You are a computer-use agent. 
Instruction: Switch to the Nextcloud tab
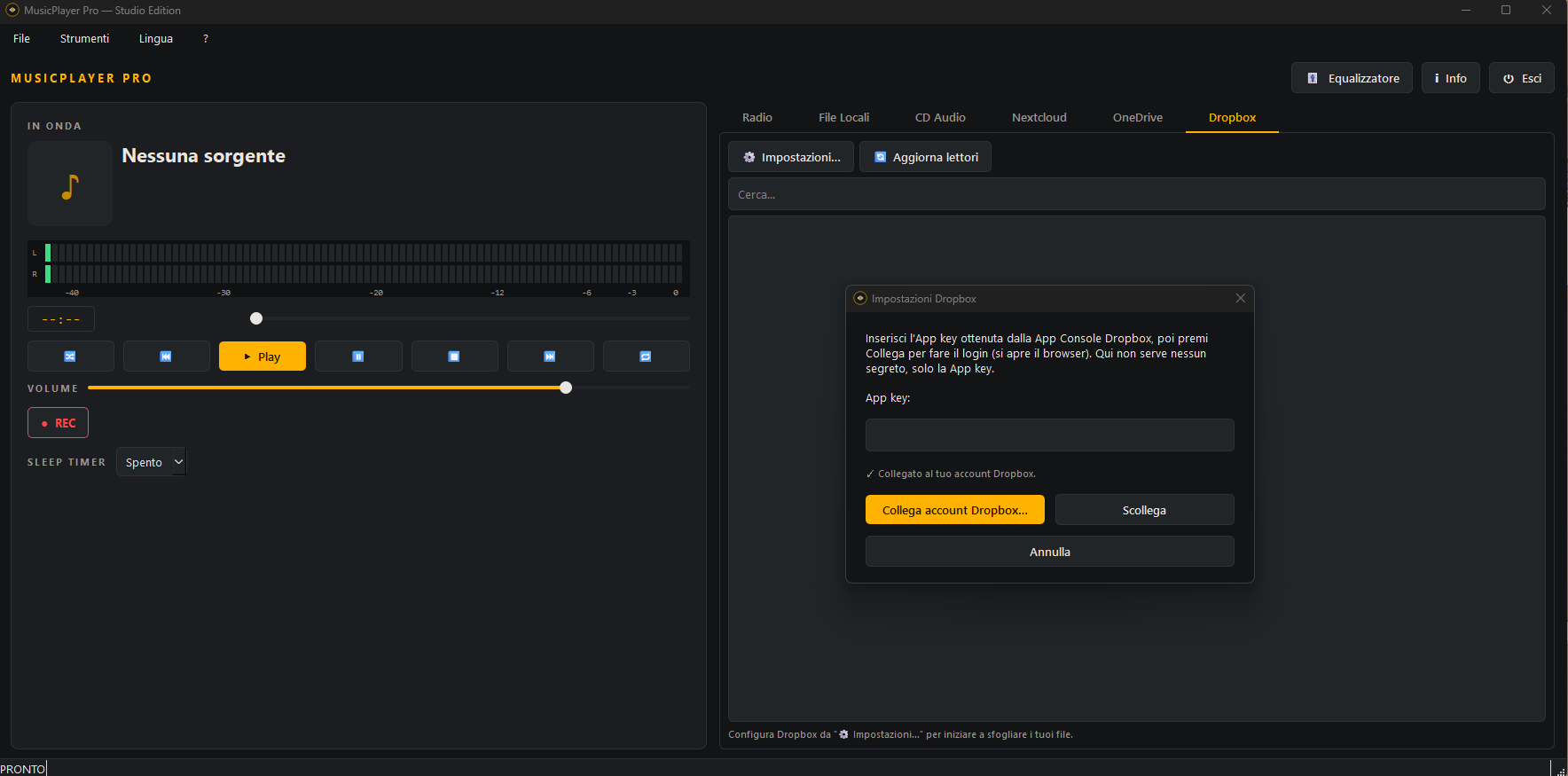(1039, 117)
